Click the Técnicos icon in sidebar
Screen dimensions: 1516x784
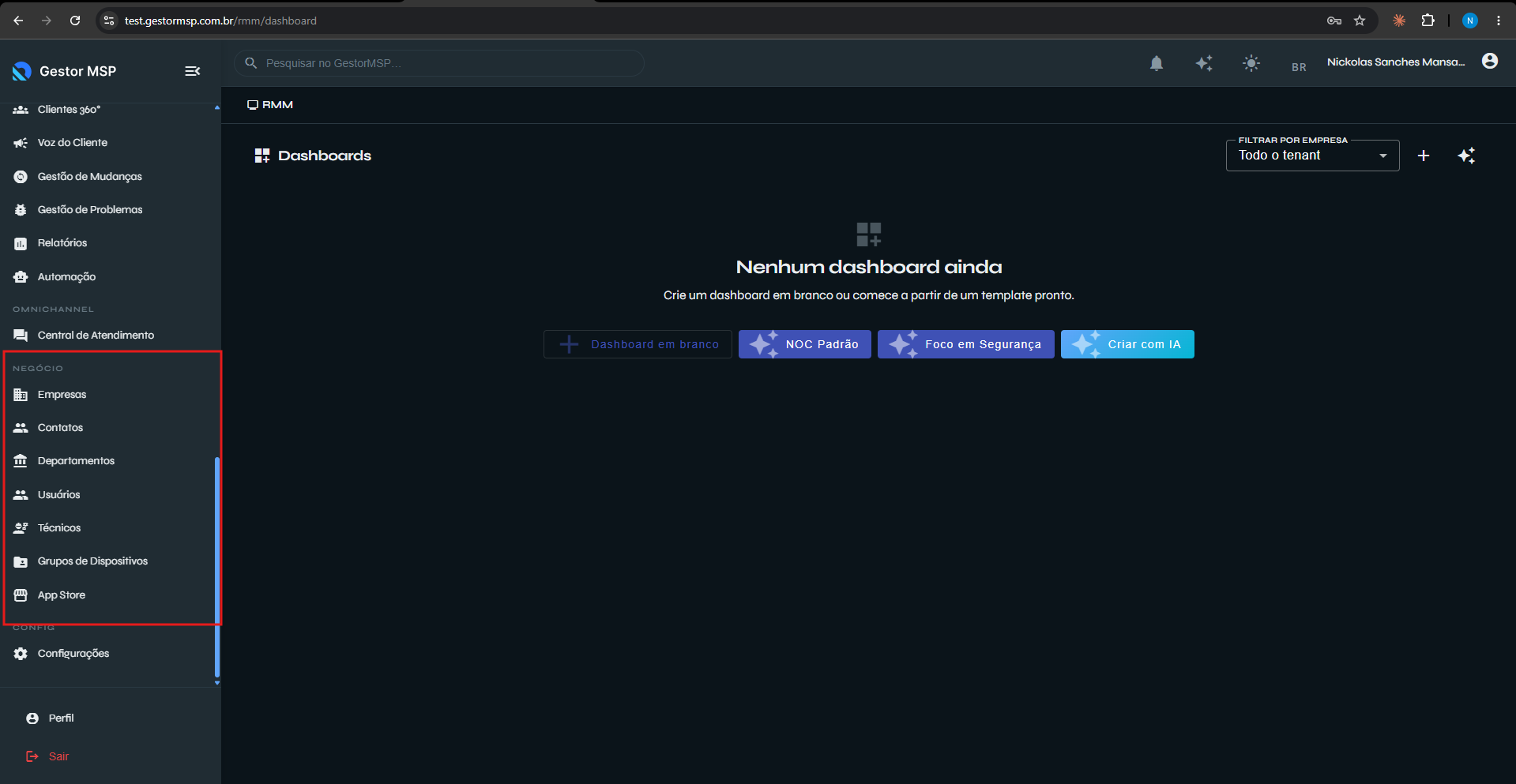[21, 528]
